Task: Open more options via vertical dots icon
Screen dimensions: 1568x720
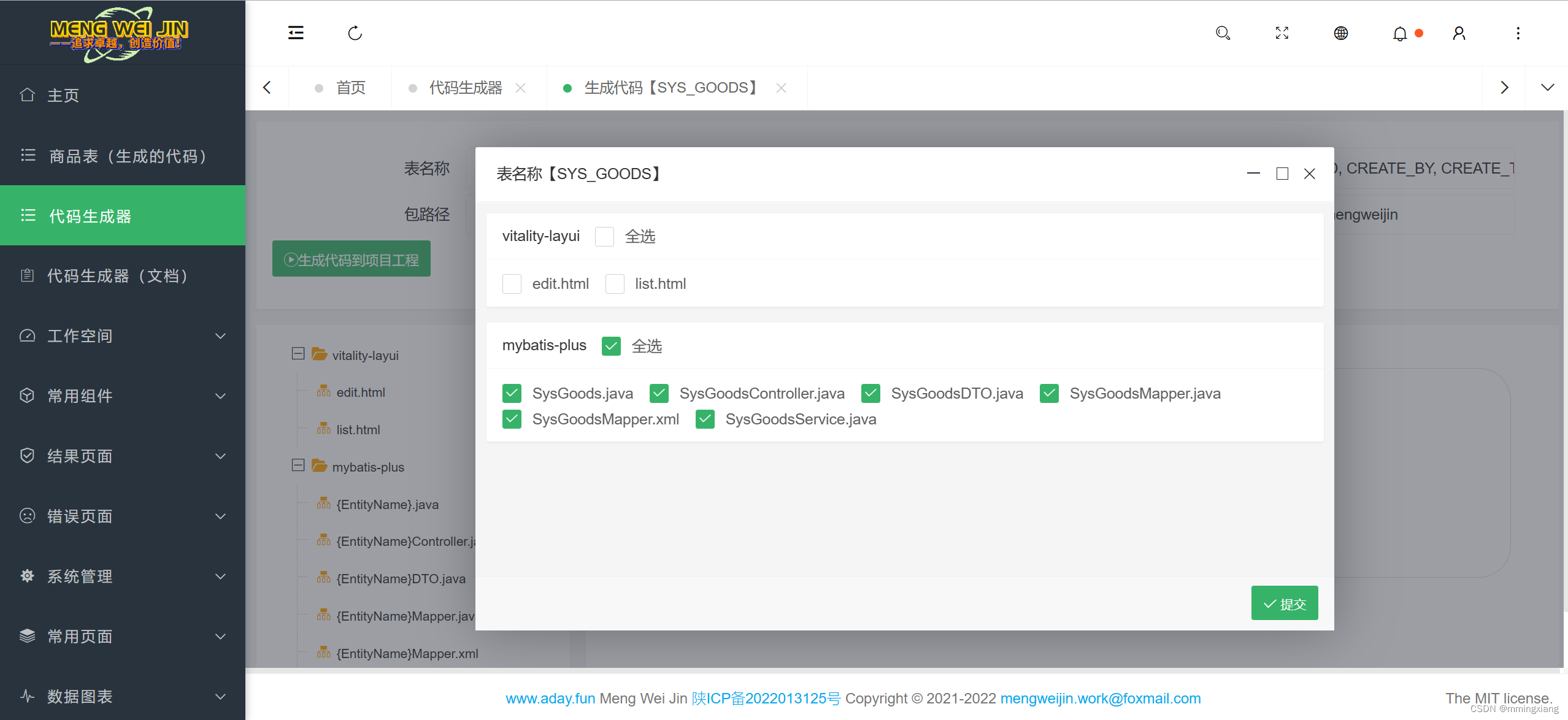Action: coord(1518,33)
